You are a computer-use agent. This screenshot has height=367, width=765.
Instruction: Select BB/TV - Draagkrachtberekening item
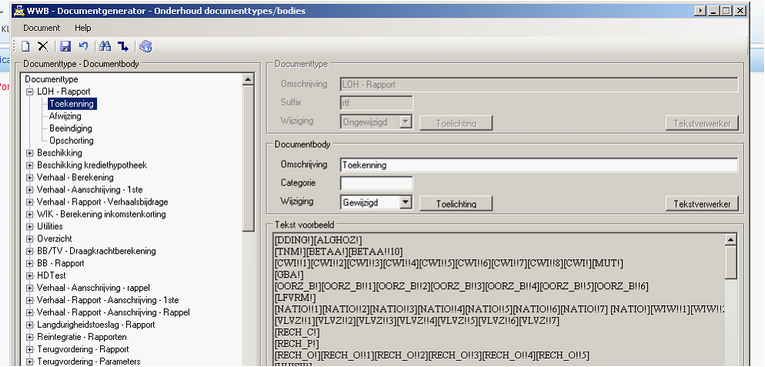coord(96,251)
